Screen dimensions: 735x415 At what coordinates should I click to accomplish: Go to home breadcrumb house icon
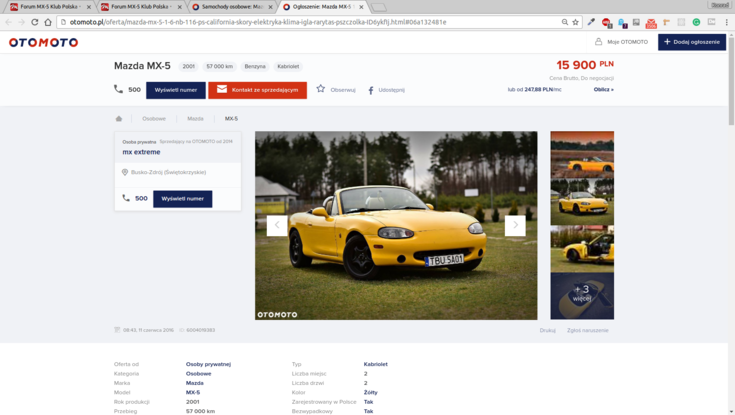pyautogui.click(x=119, y=119)
